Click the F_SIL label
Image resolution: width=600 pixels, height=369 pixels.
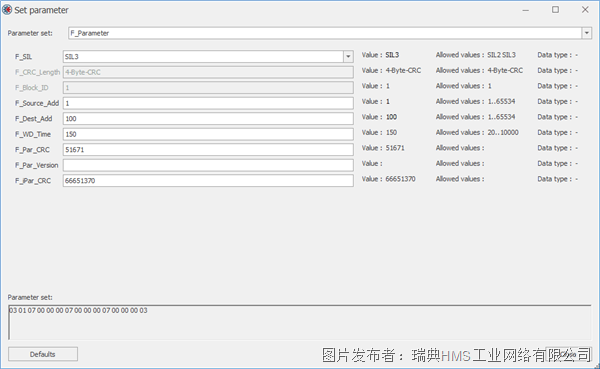tap(23, 57)
